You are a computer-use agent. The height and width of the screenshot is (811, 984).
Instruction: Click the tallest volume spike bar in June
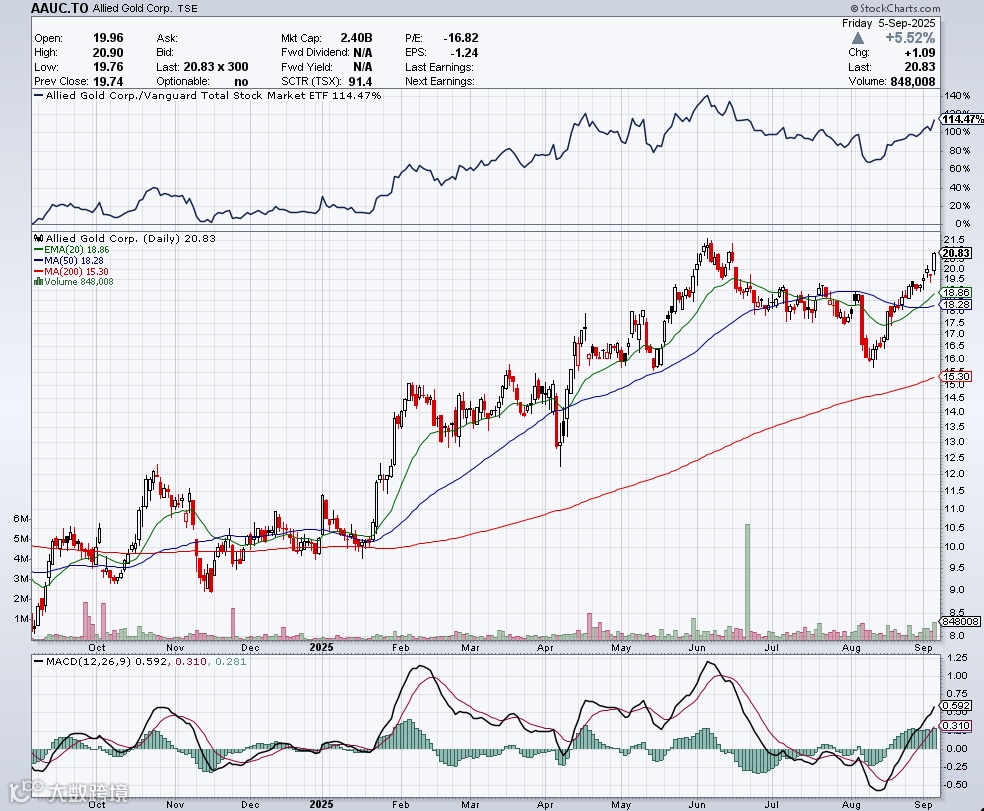pyautogui.click(x=747, y=581)
